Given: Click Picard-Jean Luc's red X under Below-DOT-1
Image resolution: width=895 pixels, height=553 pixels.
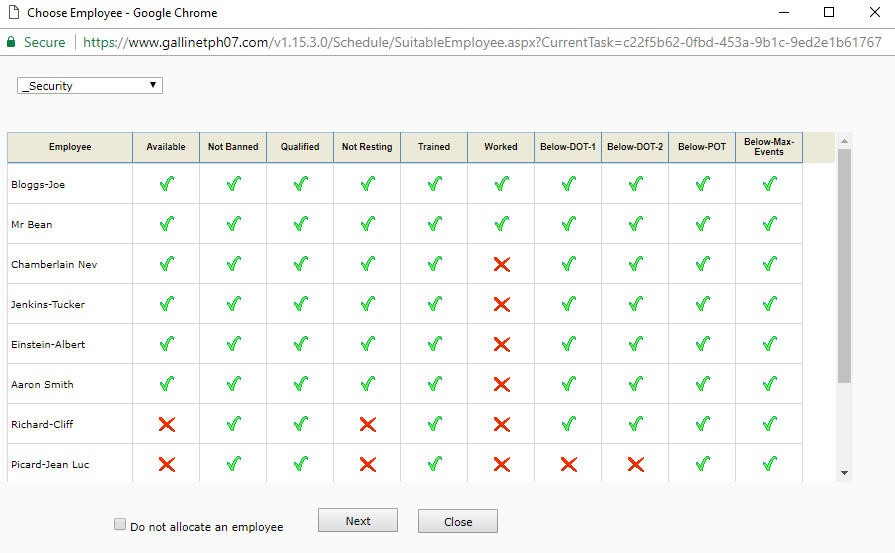Looking at the screenshot, I should [x=568, y=464].
